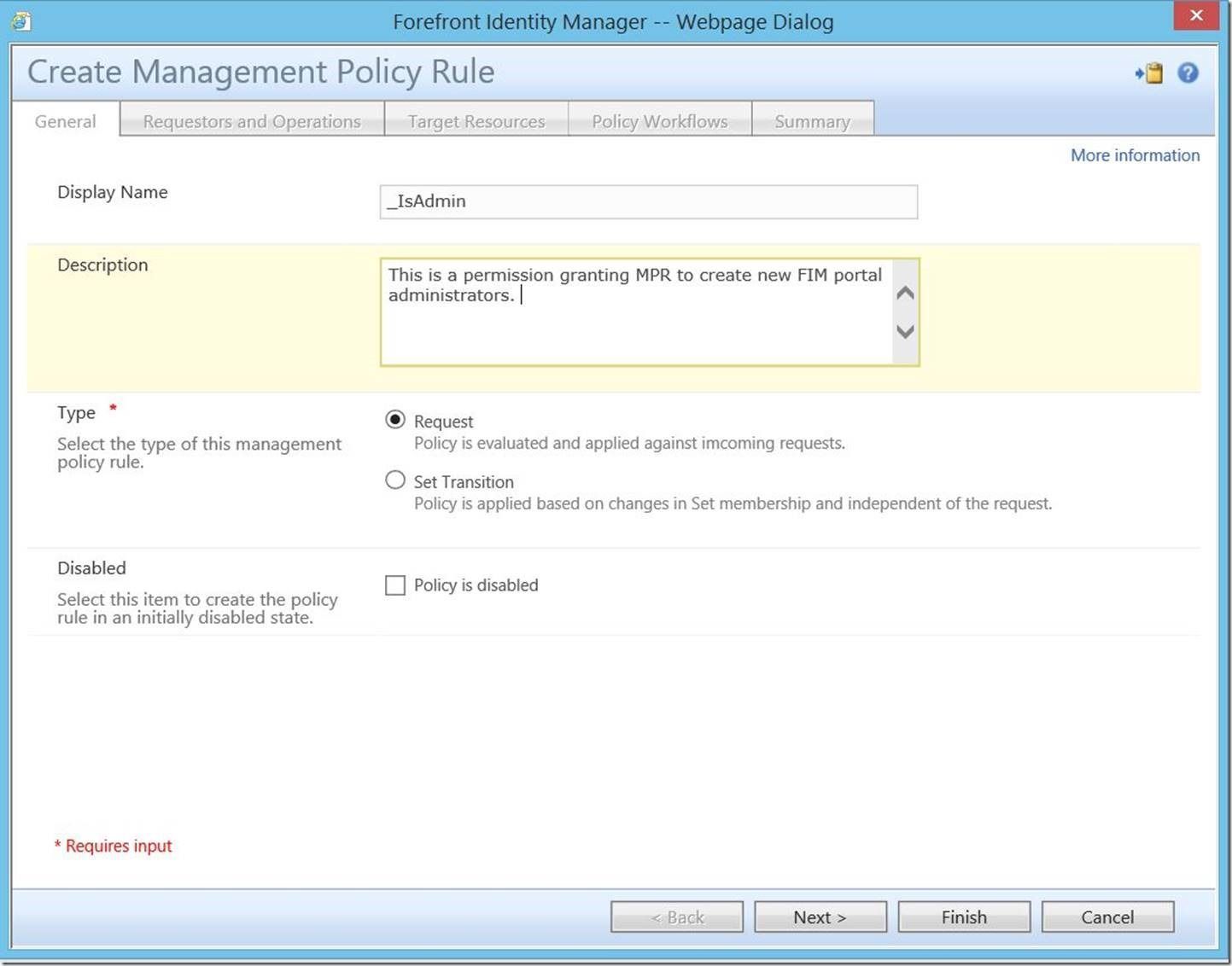Go to the Target Resources tab
Viewport: 1232px width, 966px height.
(476, 121)
